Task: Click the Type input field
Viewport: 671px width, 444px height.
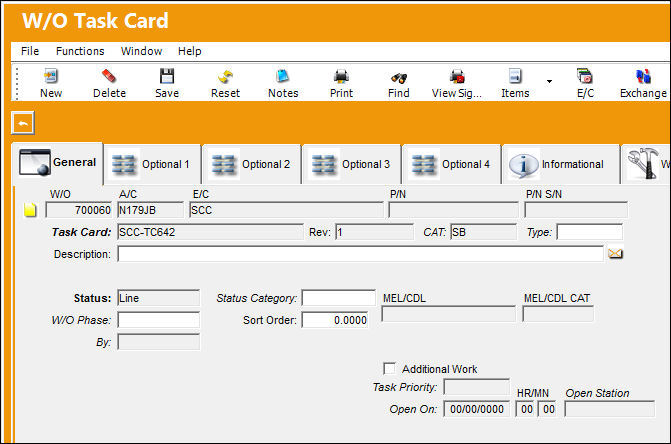Action: [590, 232]
